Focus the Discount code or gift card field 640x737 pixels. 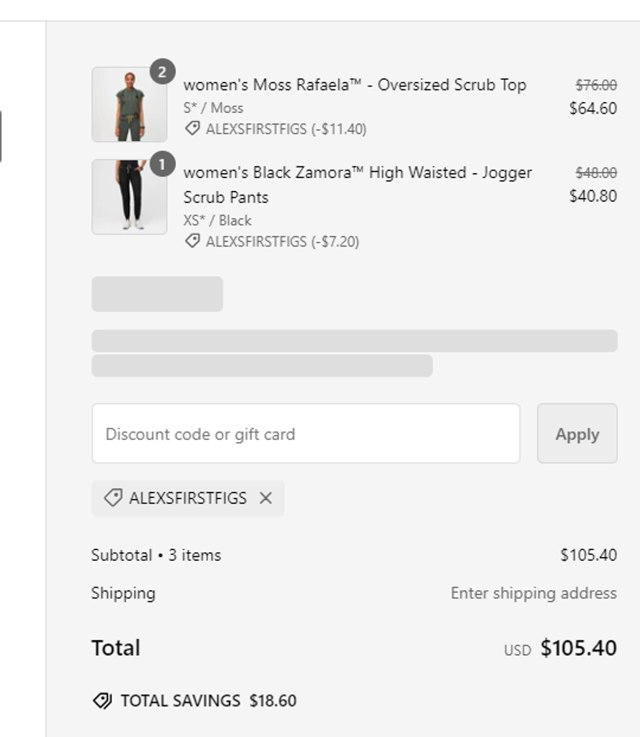click(x=305, y=434)
